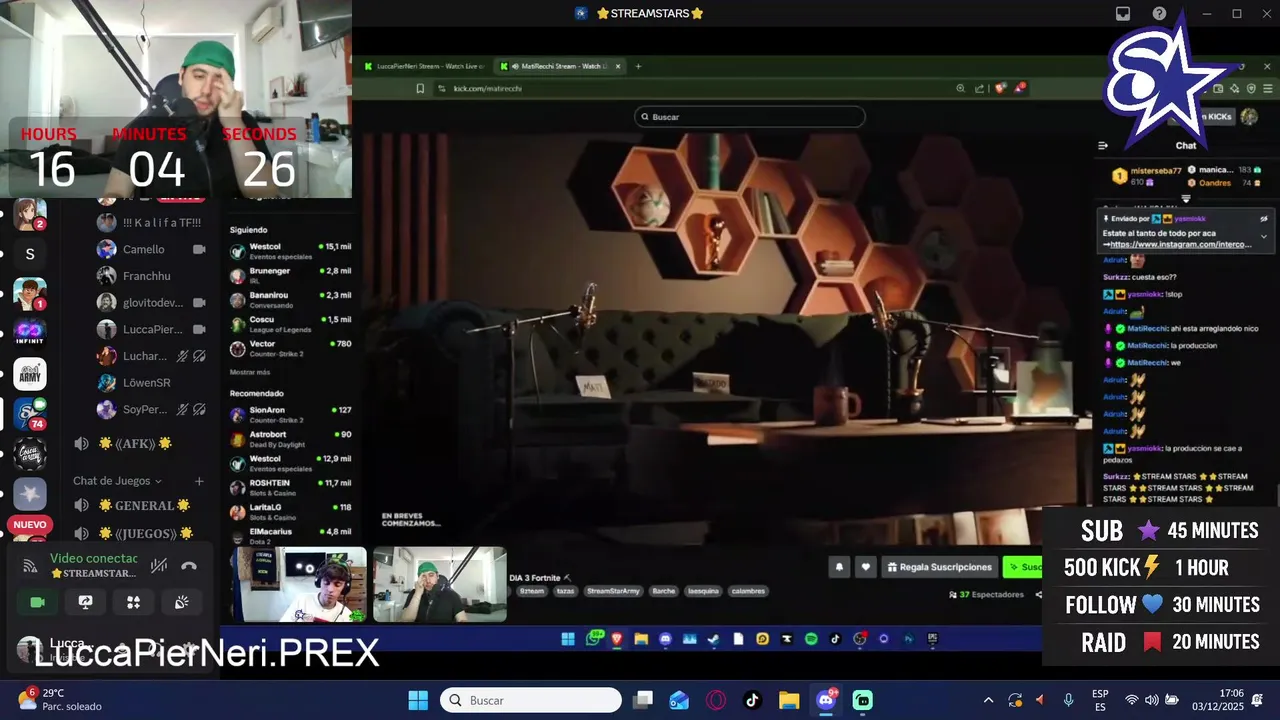The width and height of the screenshot is (1280, 720).
Task: Open Discord inbox icon in title bar
Action: [1123, 13]
